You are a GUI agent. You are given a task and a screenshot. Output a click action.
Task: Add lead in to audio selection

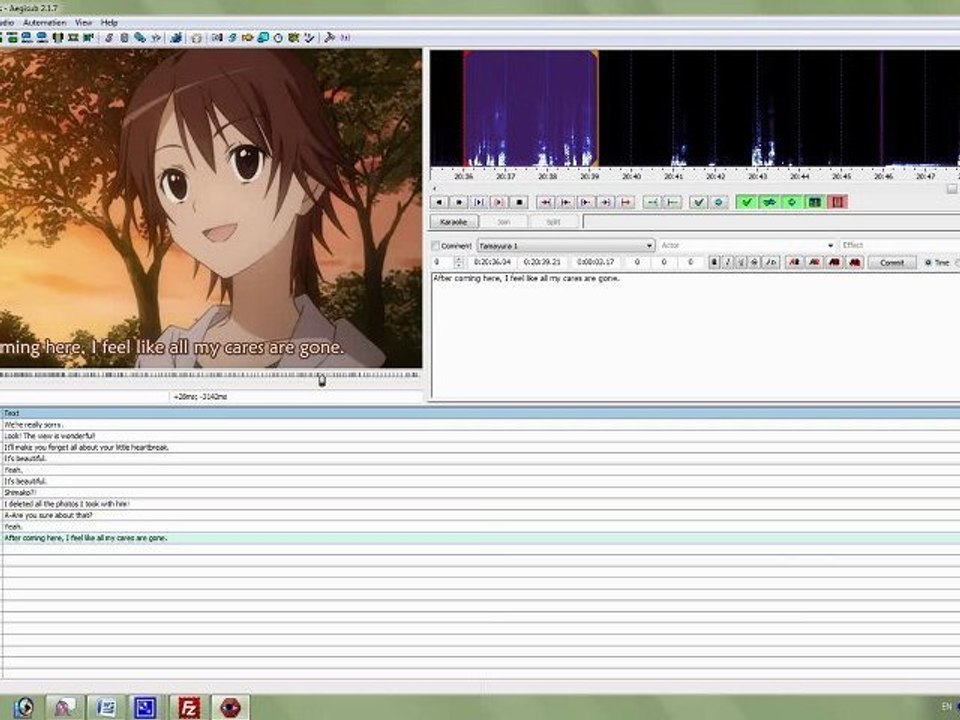(x=651, y=202)
